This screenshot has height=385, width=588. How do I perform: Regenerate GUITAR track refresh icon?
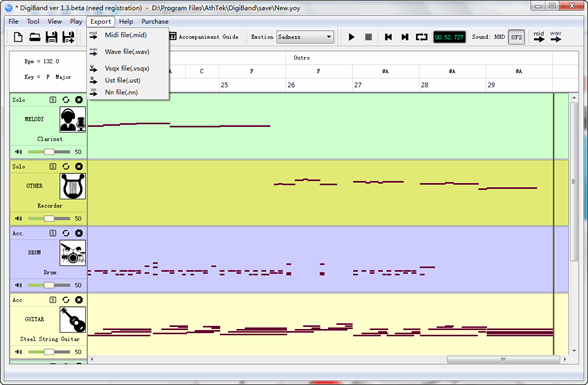[x=66, y=300]
